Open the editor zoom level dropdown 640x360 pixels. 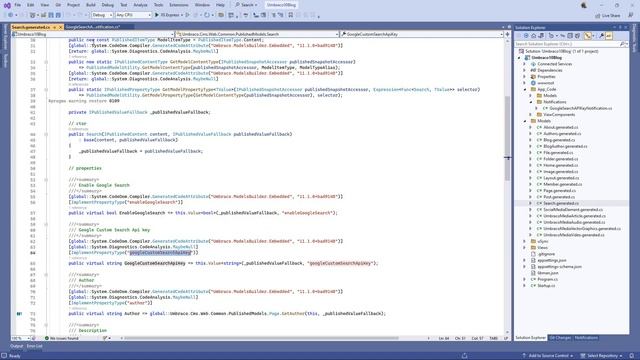pos(20,338)
